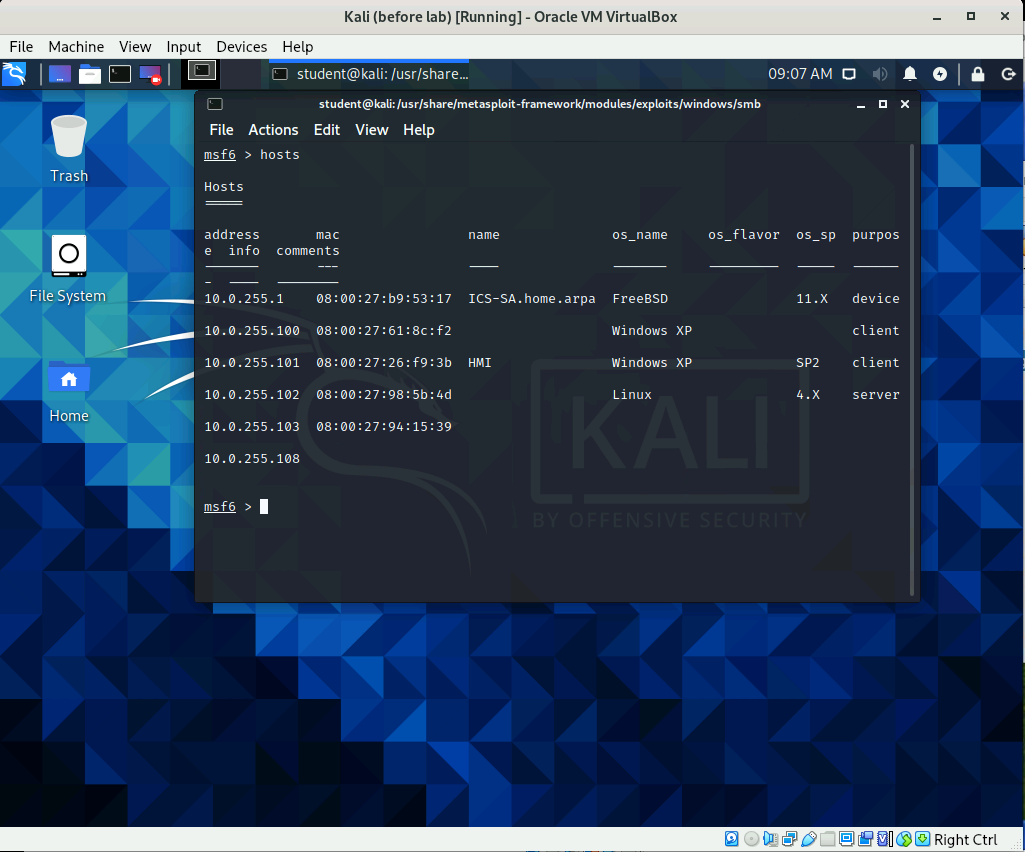Click the shared folders status icon

point(828,839)
